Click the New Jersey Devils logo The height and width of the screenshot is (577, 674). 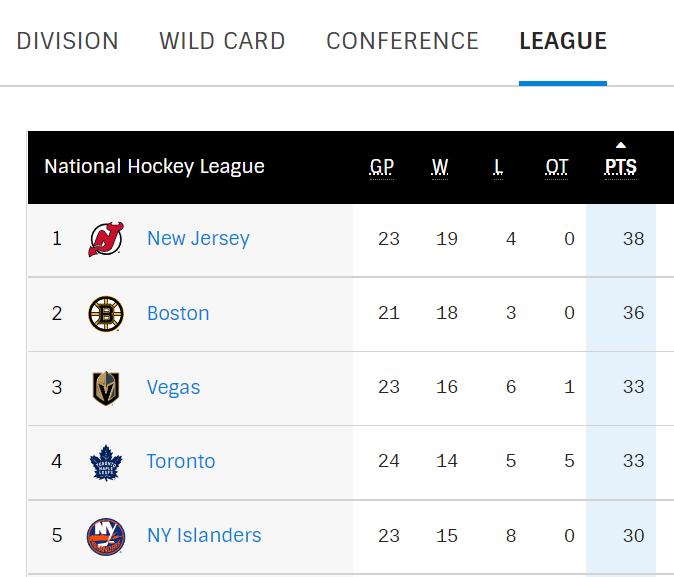[106, 239]
